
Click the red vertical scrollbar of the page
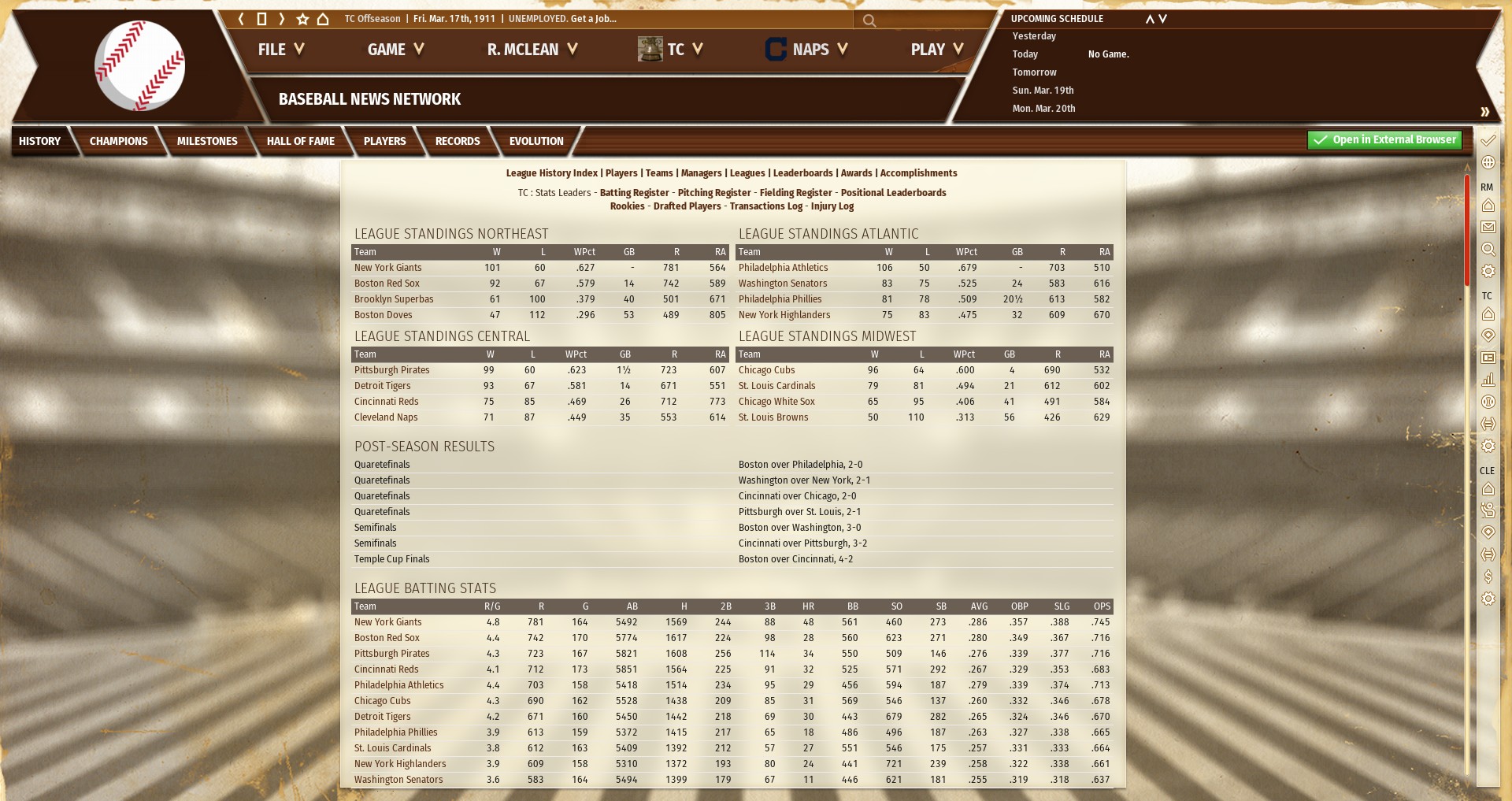click(x=1467, y=230)
